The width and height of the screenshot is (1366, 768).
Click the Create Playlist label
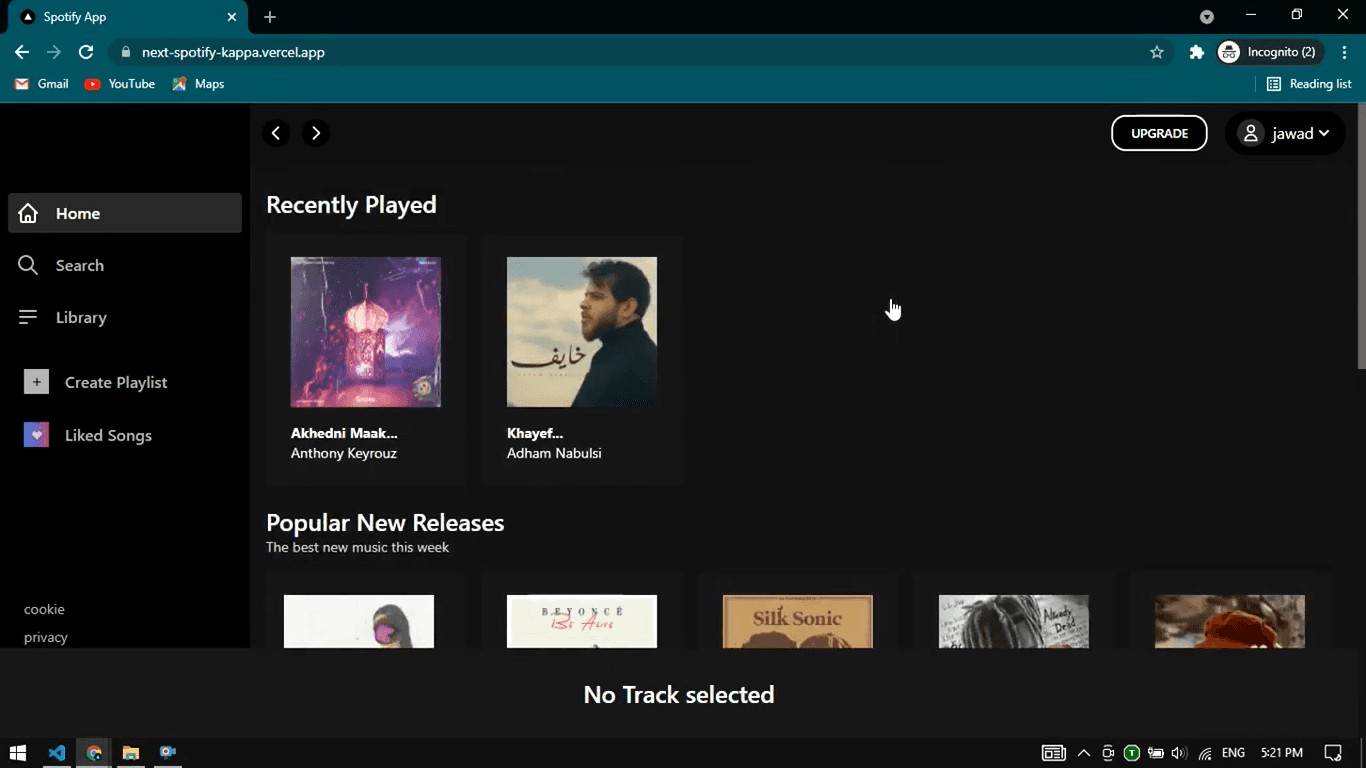tap(116, 382)
